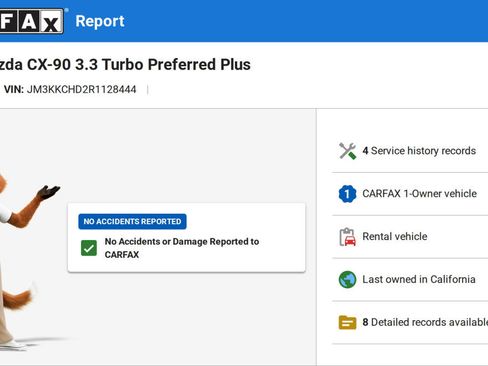
Task: Click the CARFAX logo in header
Action: coord(31,21)
